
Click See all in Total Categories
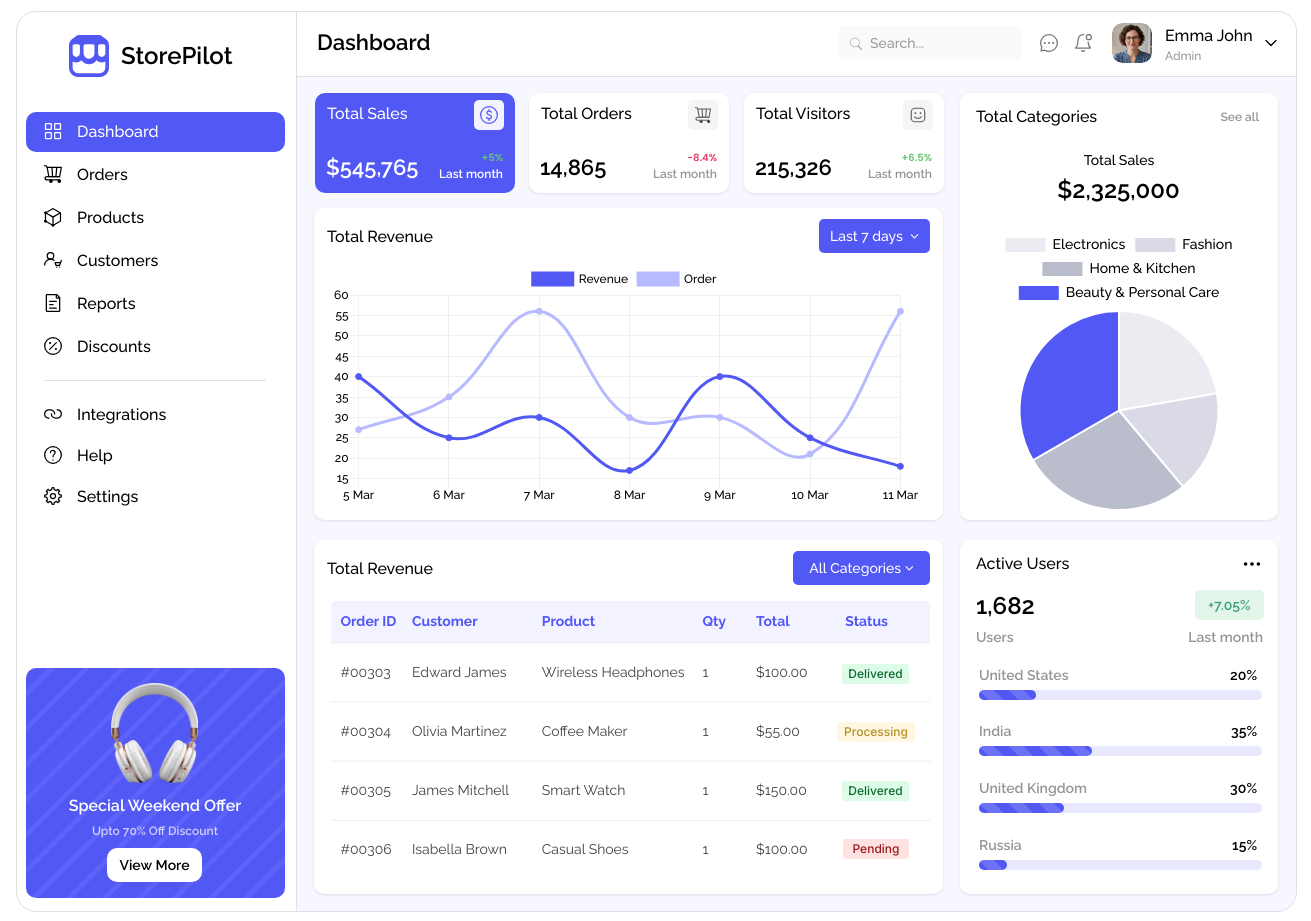tap(1239, 117)
